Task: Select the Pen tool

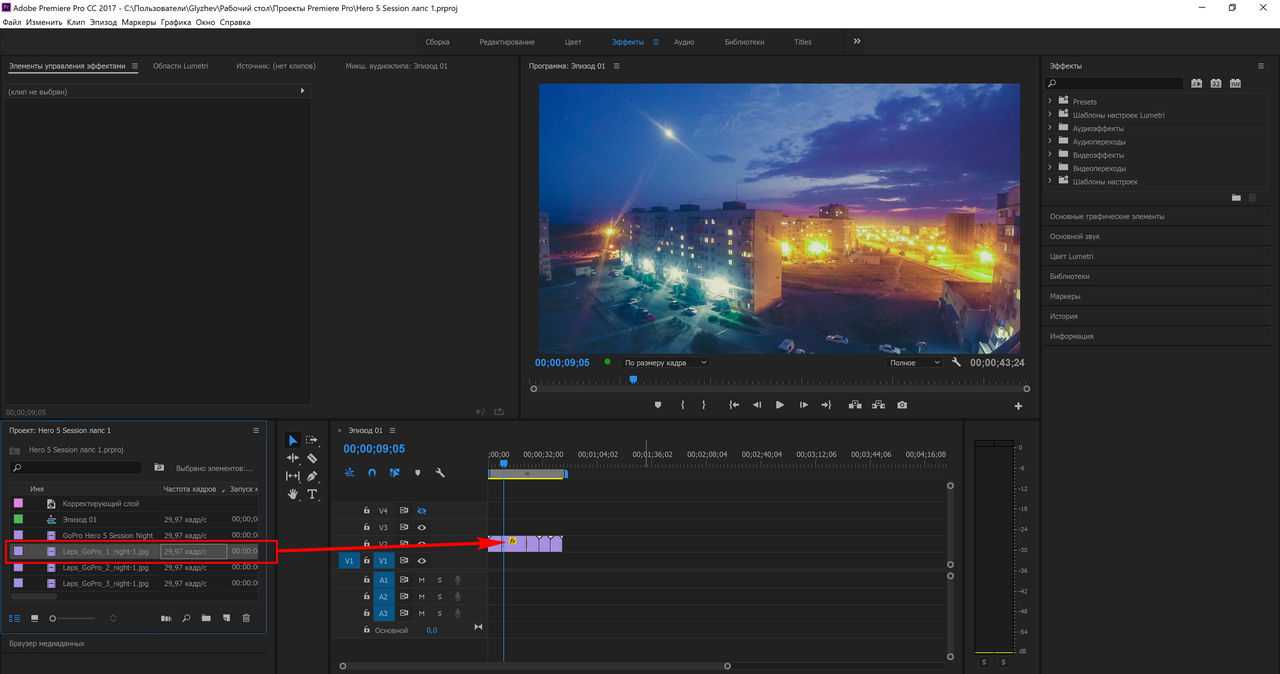Action: coord(312,476)
